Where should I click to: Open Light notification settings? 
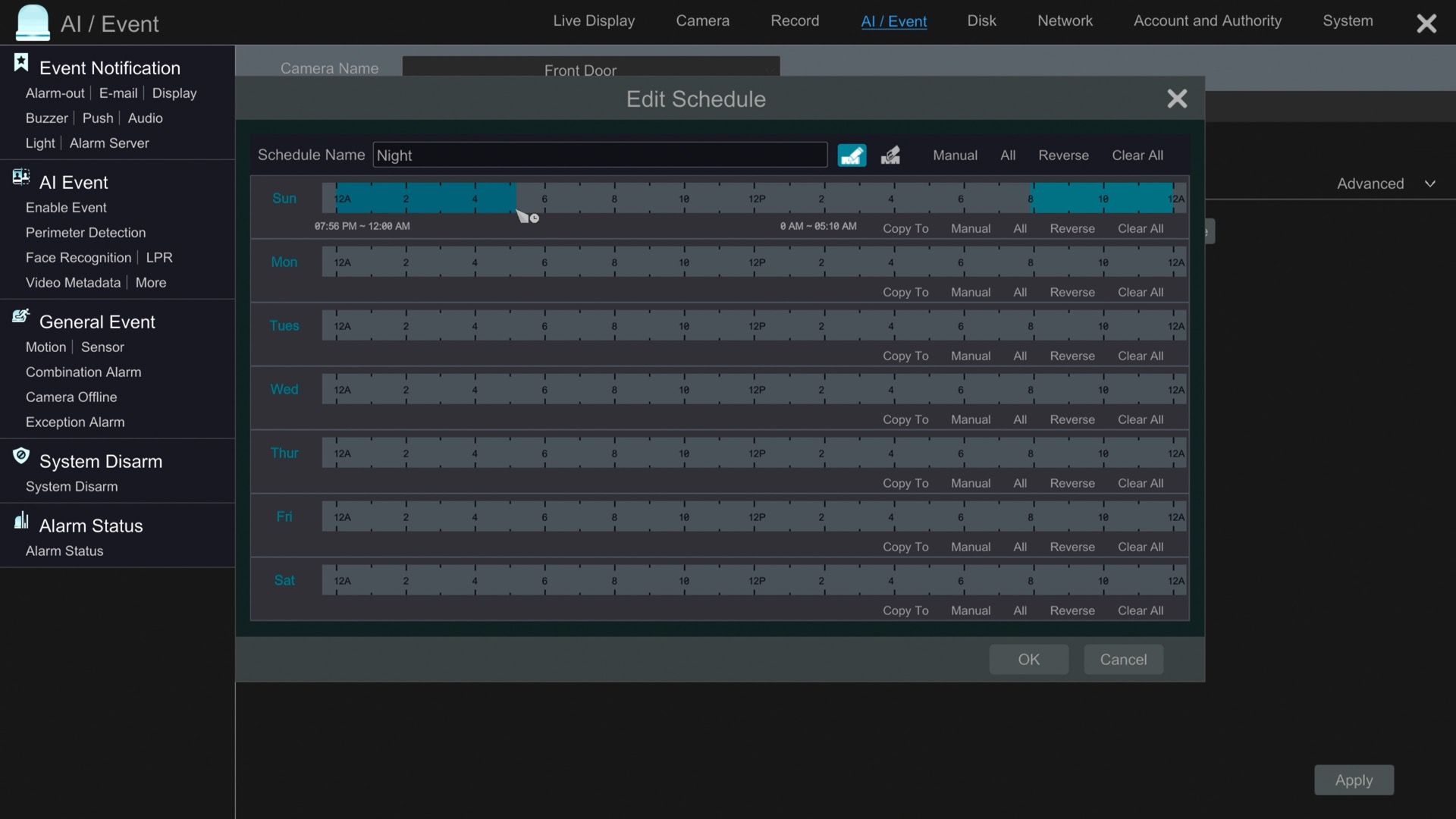pyautogui.click(x=40, y=143)
